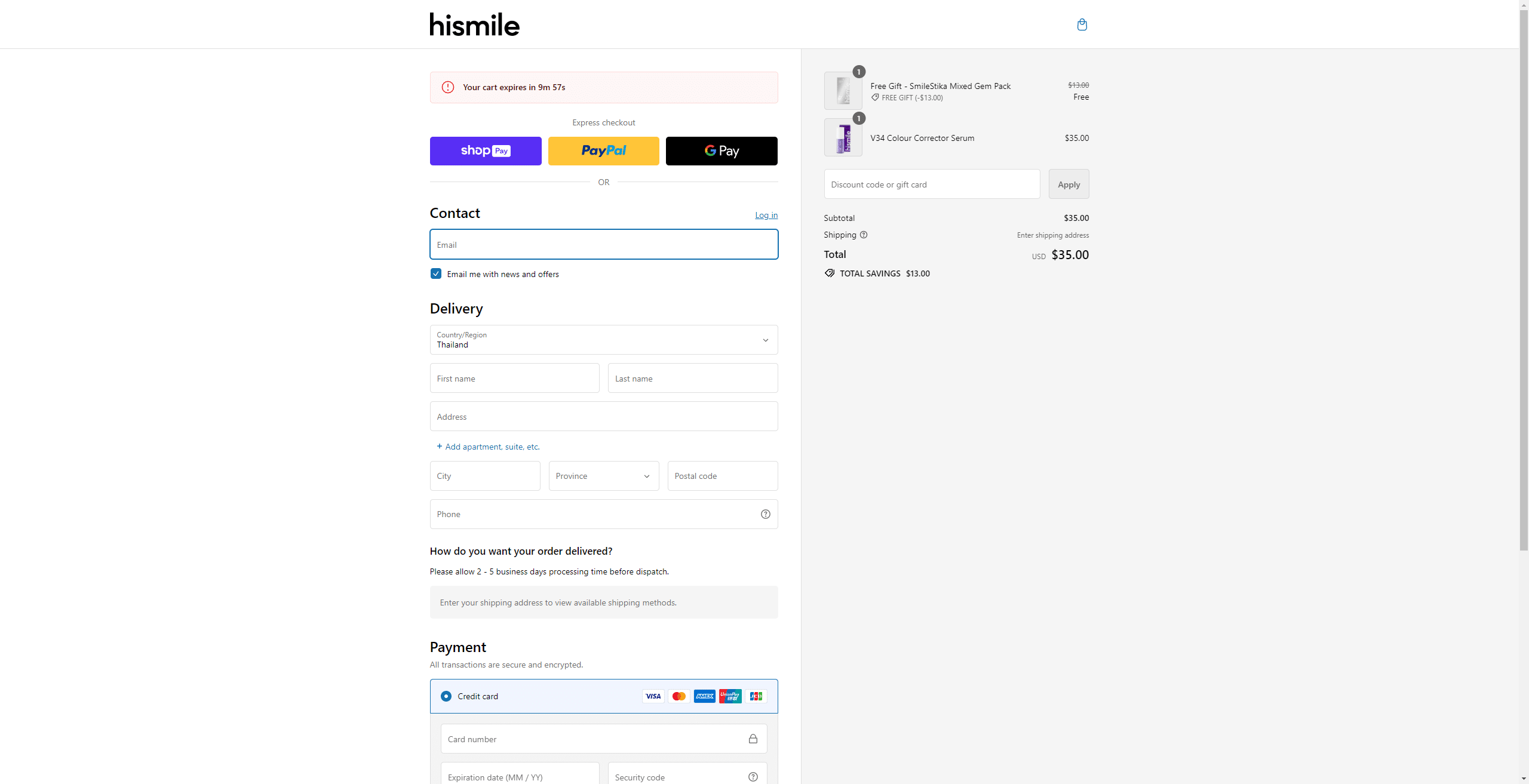Click the shipping cost help icon
The height and width of the screenshot is (784, 1529).
coord(864,235)
